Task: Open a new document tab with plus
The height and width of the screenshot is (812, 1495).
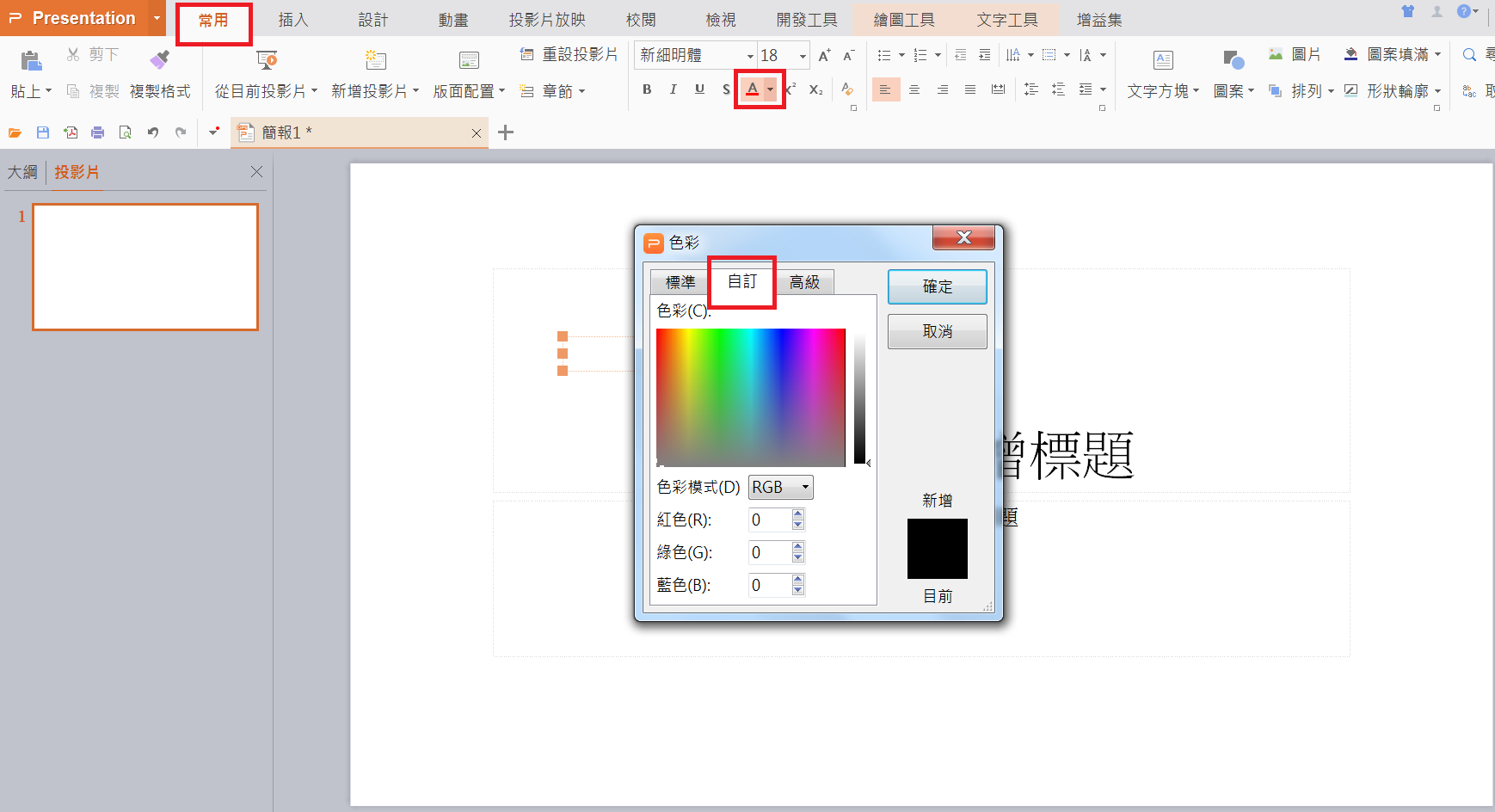Action: (x=506, y=132)
